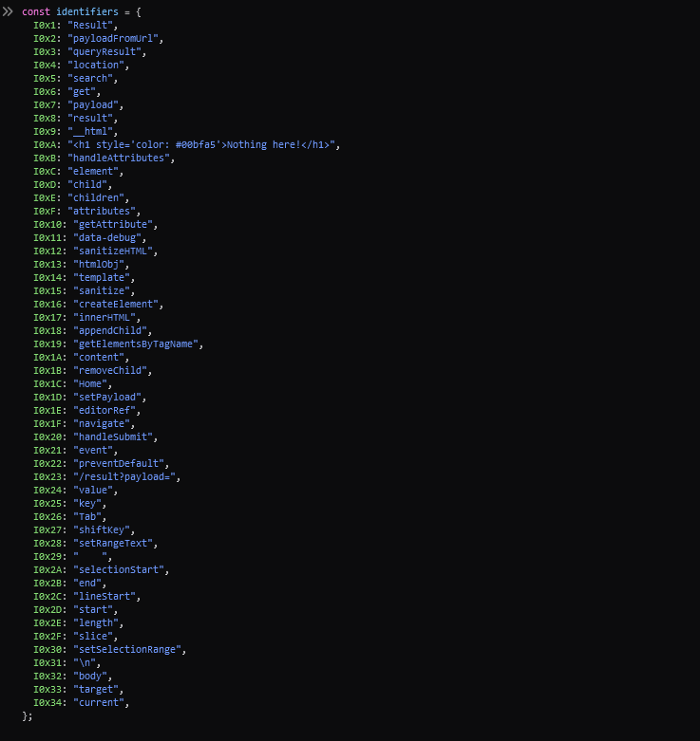
Task: Click the "setSelectionRange" string
Action: pyautogui.click(x=129, y=649)
